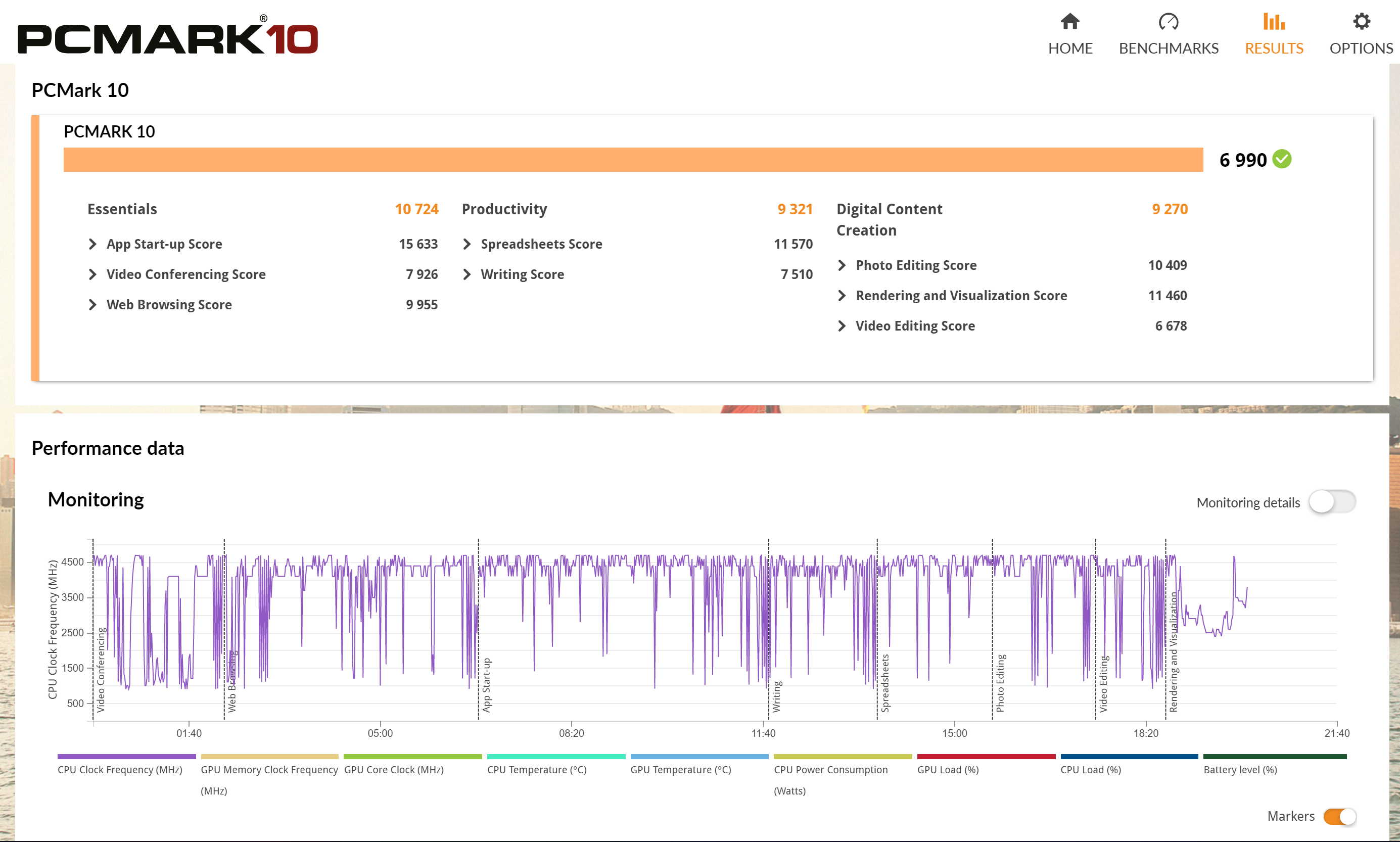
Task: Click the 11:40 time axis label
Action: 763,733
